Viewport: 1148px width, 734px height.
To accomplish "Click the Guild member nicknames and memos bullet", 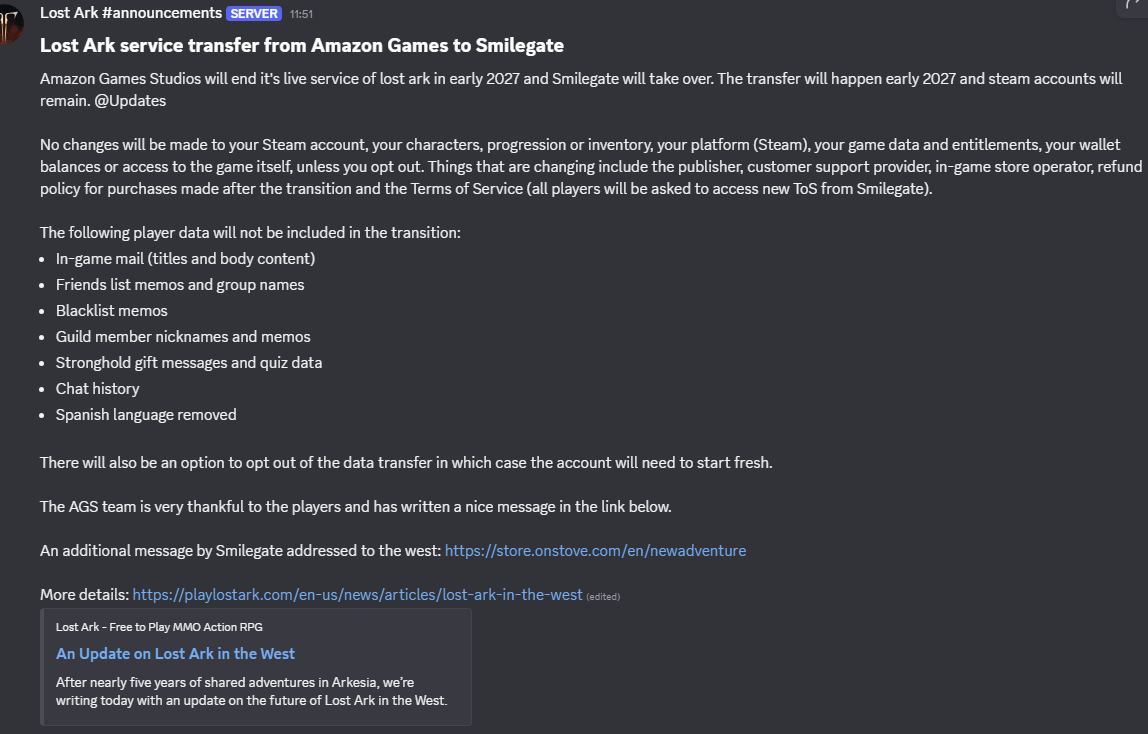I will click(x=183, y=337).
